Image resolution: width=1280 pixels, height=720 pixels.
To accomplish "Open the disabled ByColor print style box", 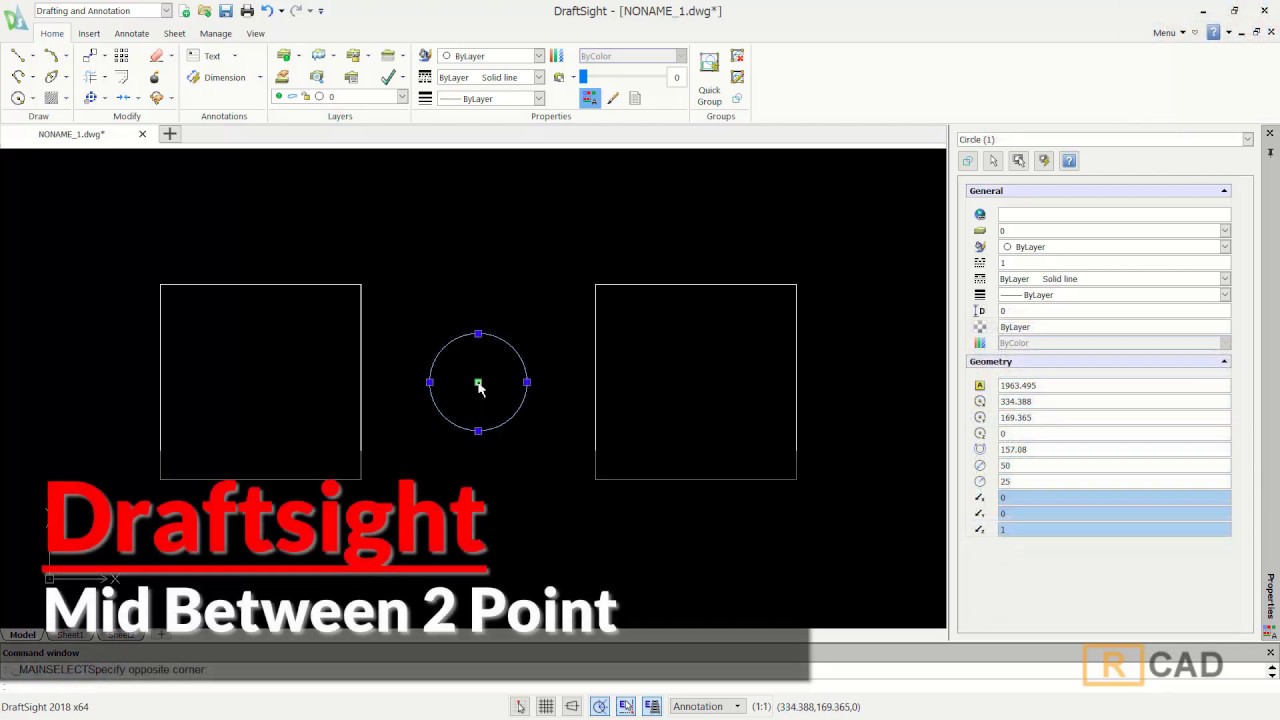I will 632,56.
